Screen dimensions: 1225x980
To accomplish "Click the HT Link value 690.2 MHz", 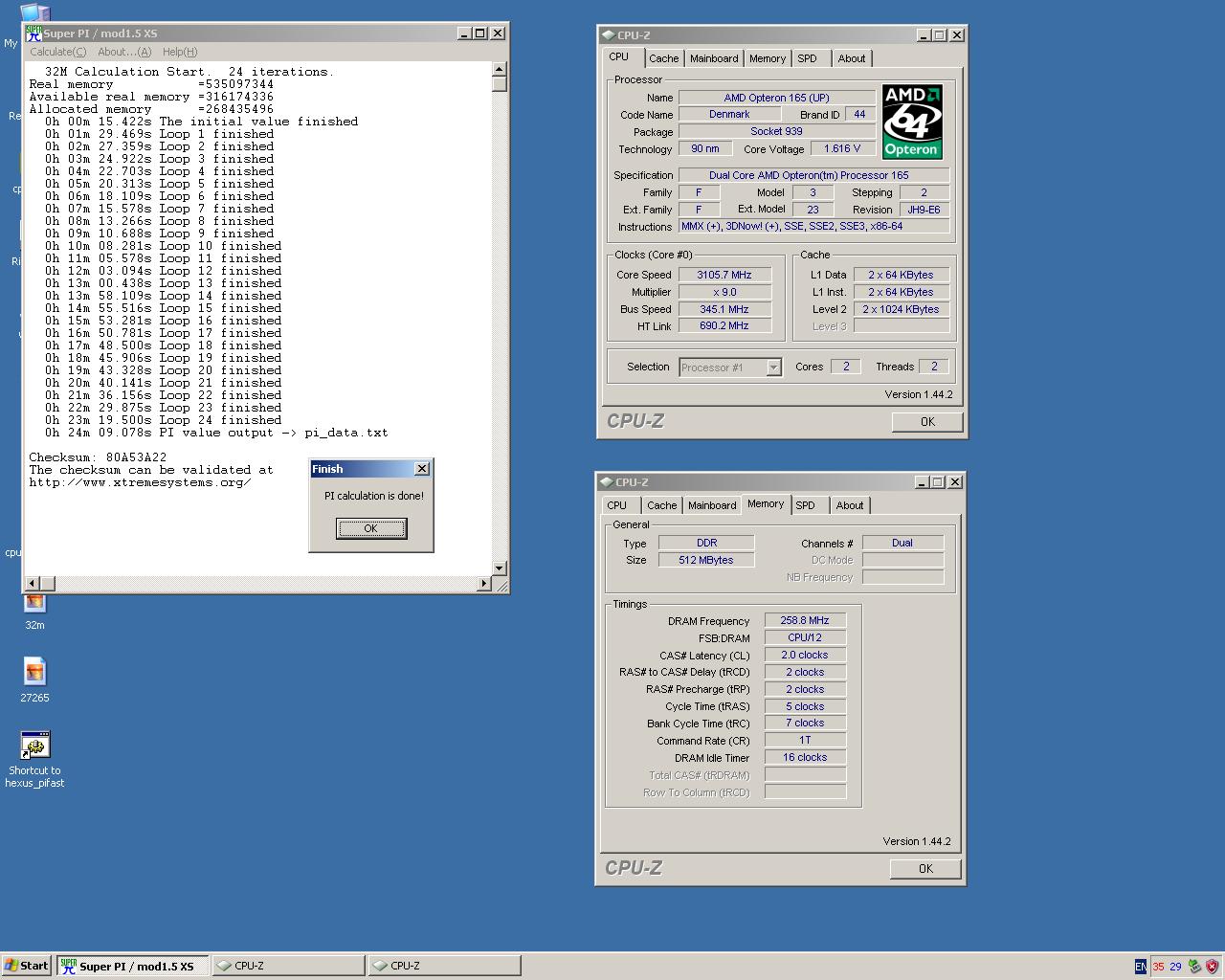I will point(724,325).
